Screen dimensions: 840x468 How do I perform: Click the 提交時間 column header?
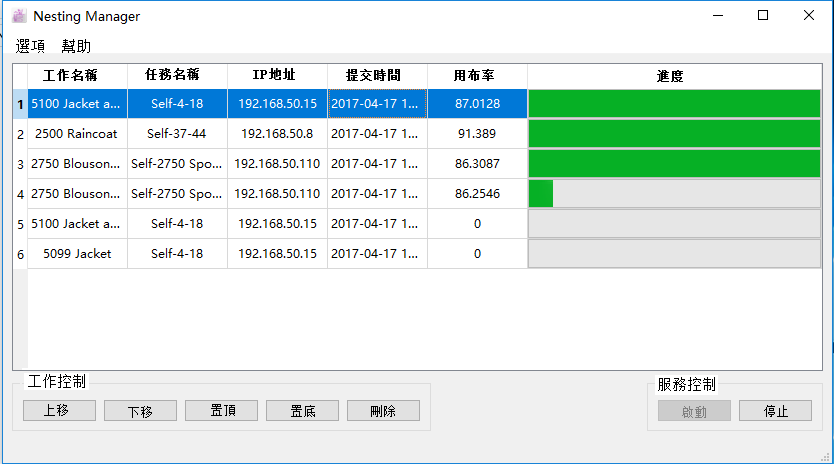[377, 76]
